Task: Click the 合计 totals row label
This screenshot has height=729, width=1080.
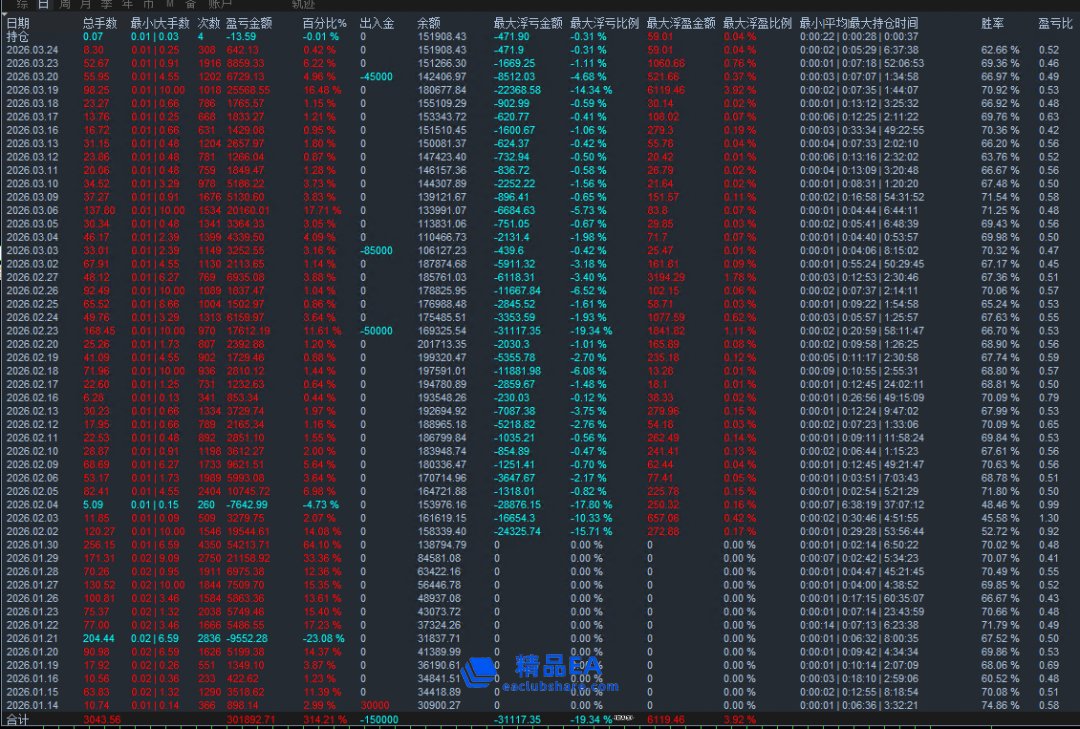Action: pos(18,719)
